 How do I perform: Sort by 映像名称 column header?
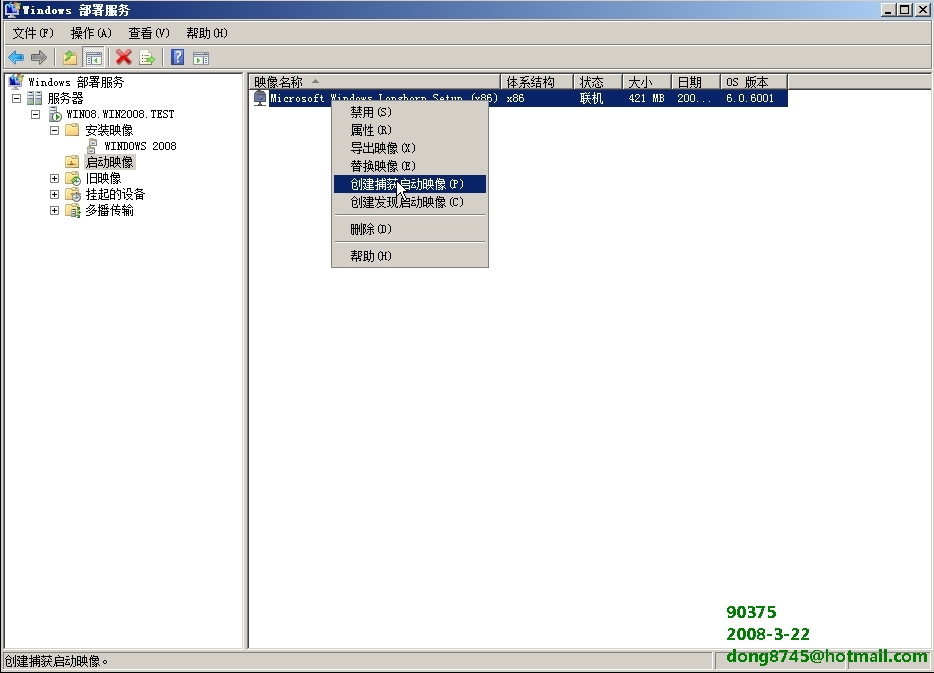tap(375, 82)
